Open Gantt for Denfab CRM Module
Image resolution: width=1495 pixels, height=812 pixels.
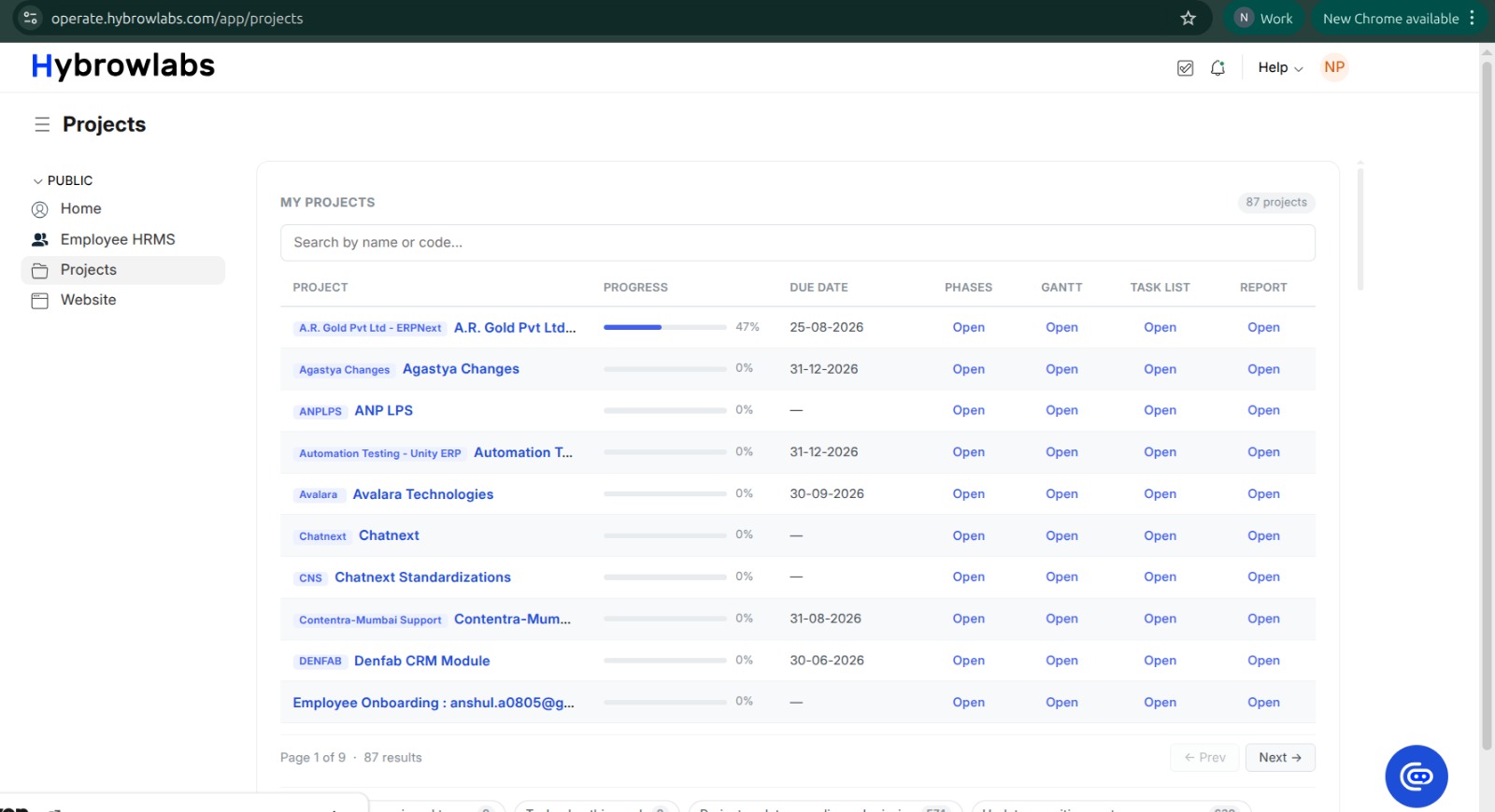click(1061, 661)
